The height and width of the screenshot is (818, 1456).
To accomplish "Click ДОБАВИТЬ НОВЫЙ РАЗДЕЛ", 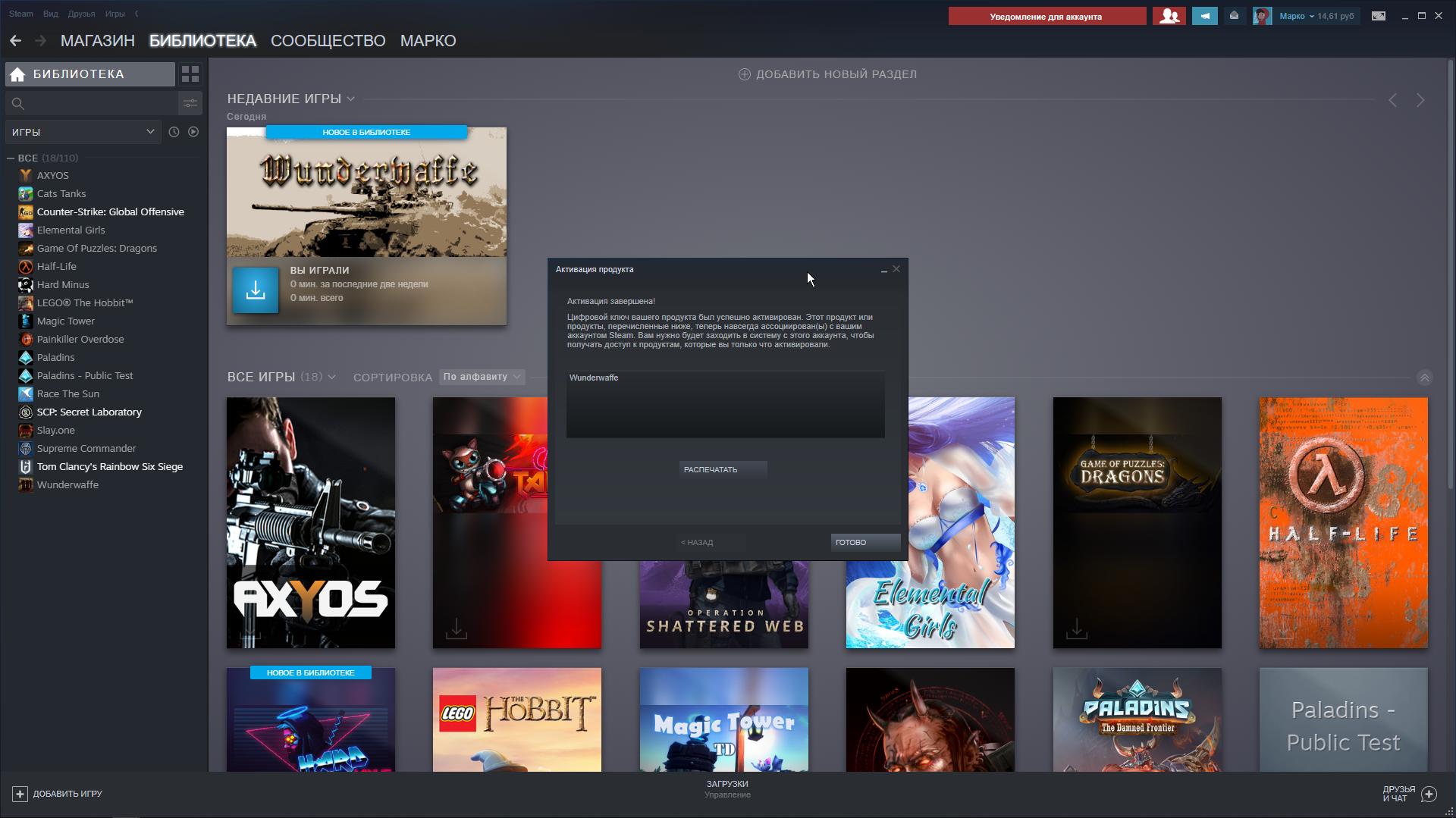I will pos(836,74).
